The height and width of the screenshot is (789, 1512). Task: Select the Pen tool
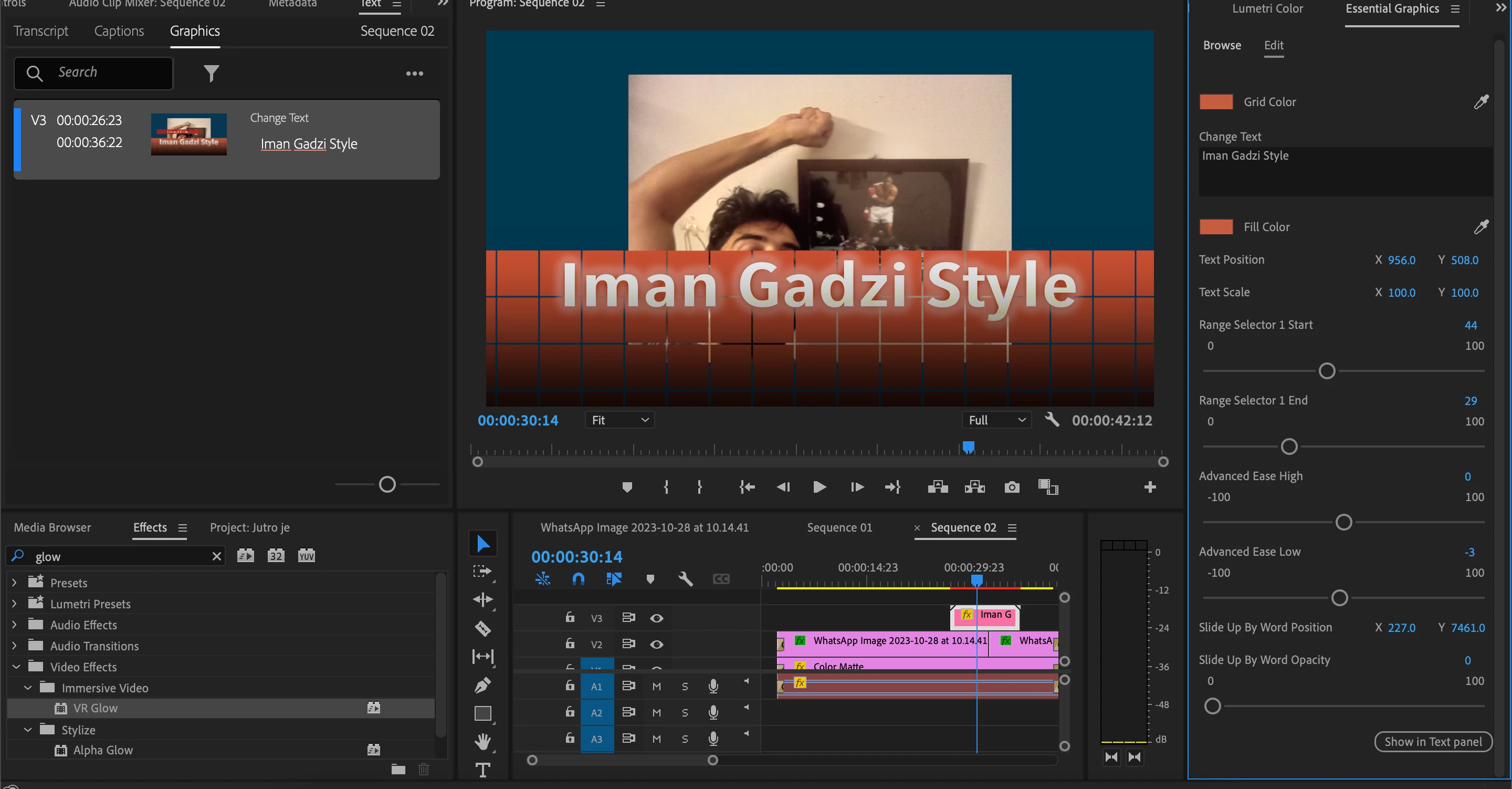point(482,684)
